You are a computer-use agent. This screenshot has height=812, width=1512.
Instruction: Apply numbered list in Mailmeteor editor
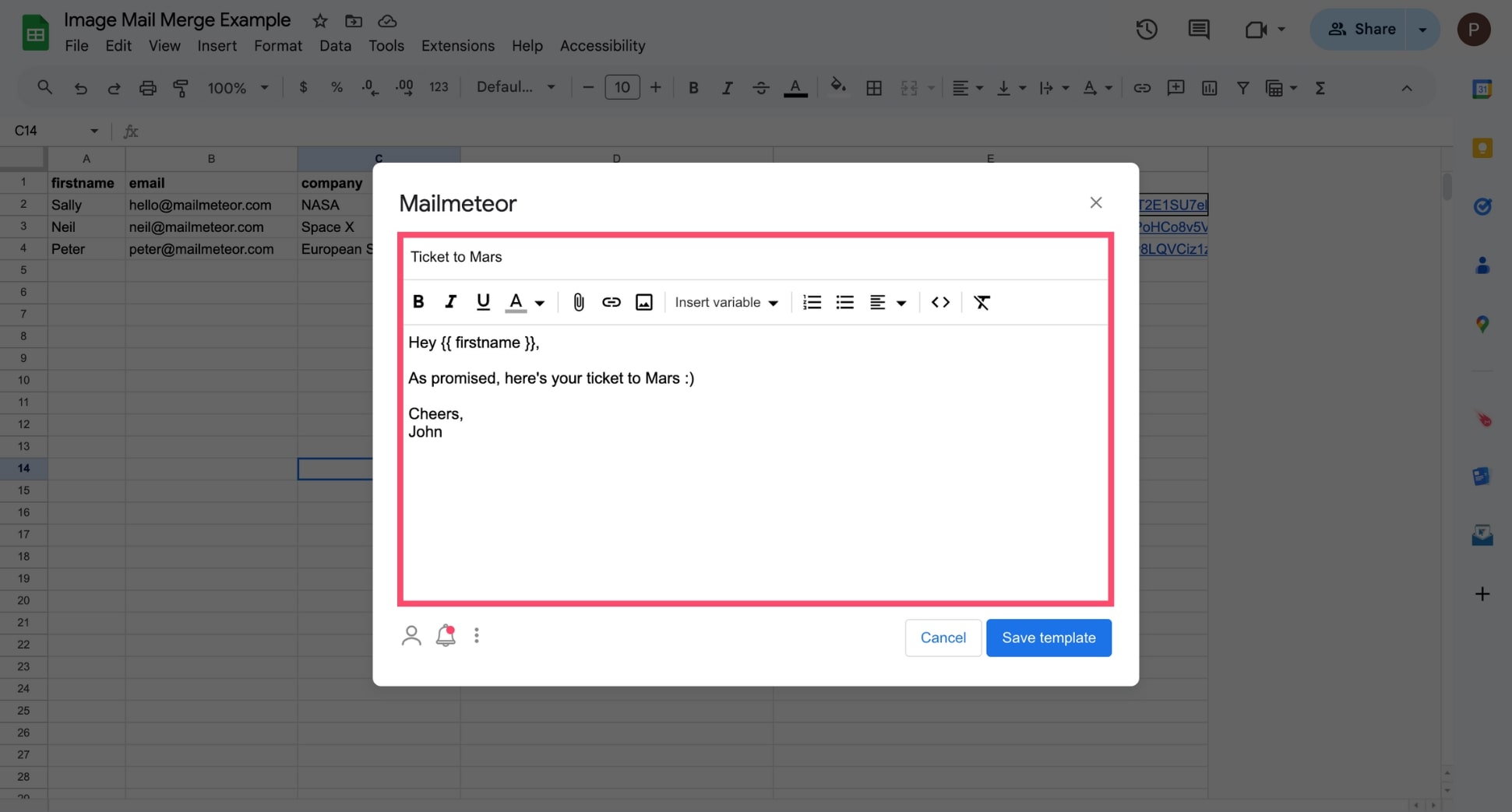click(x=812, y=302)
